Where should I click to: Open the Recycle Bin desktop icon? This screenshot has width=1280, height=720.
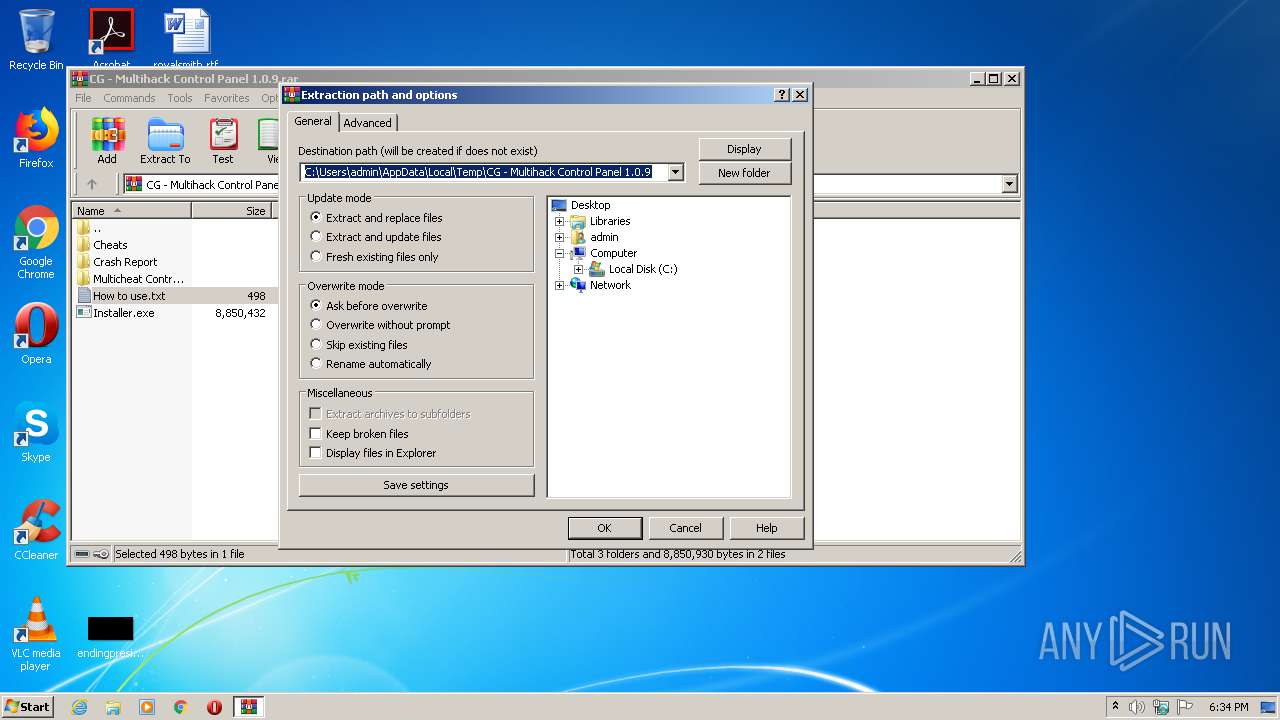[36, 39]
